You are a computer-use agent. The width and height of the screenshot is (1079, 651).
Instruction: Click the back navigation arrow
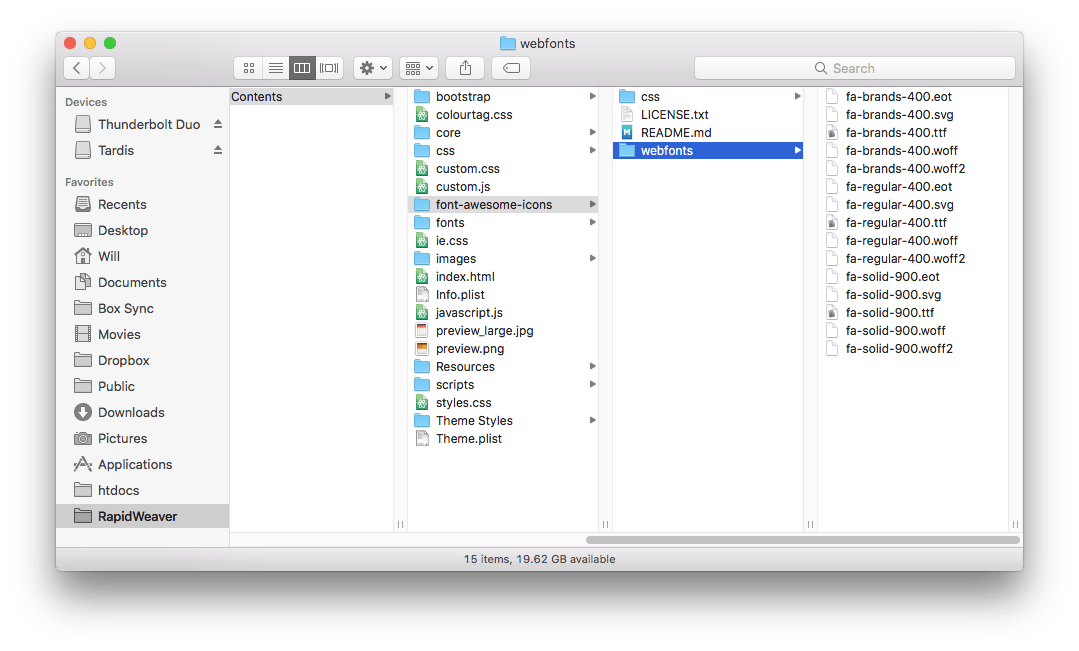coord(76,67)
